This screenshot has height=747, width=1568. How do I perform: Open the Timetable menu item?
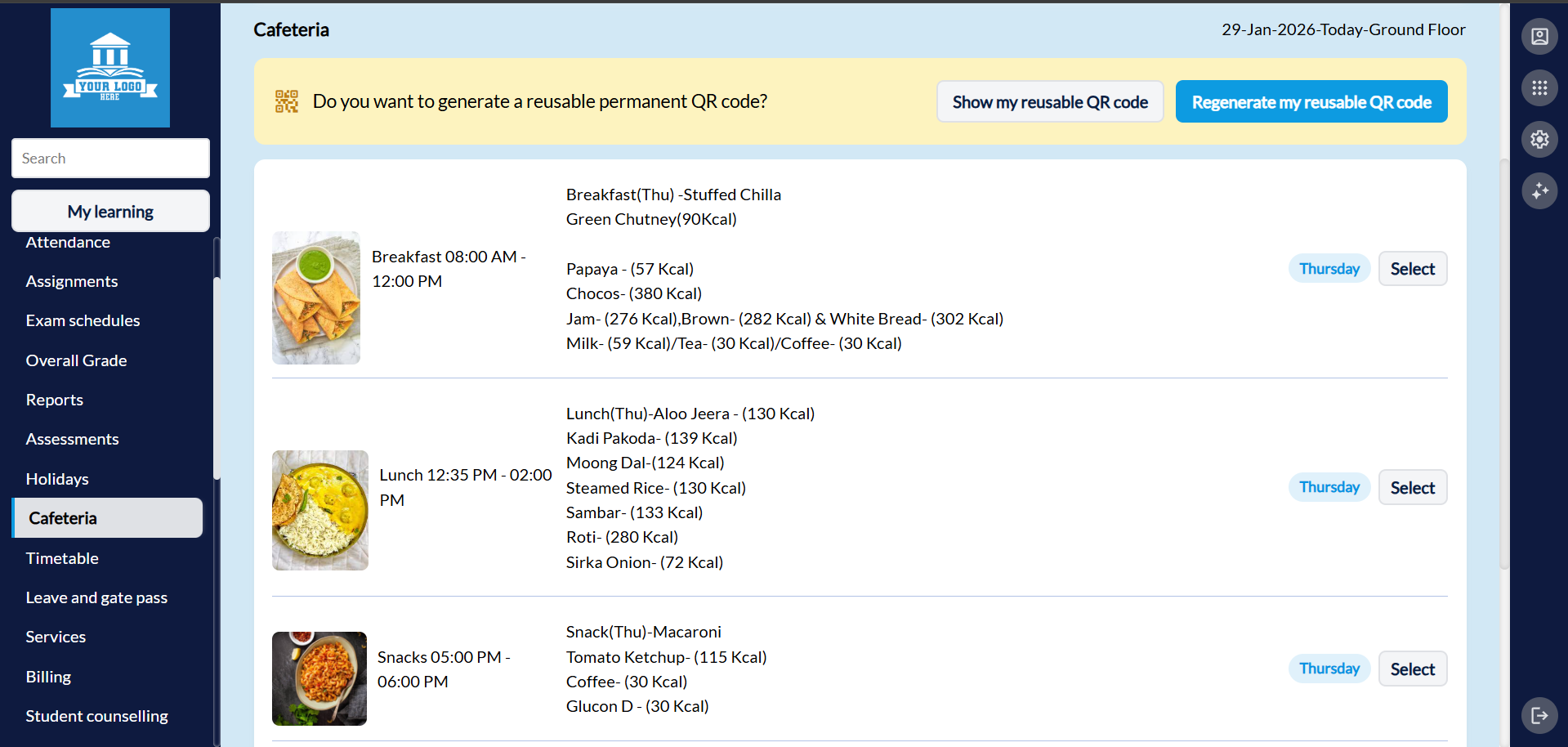[x=62, y=558]
